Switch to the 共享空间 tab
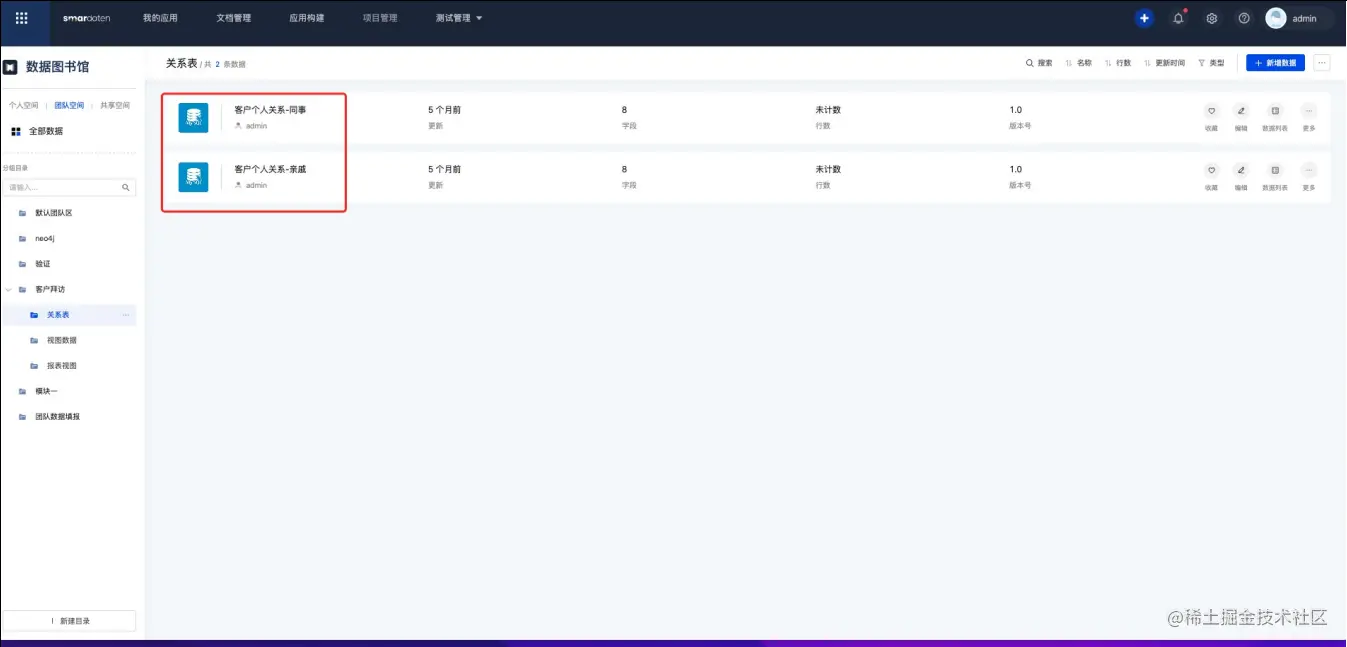This screenshot has height=647, width=1347. [x=115, y=105]
